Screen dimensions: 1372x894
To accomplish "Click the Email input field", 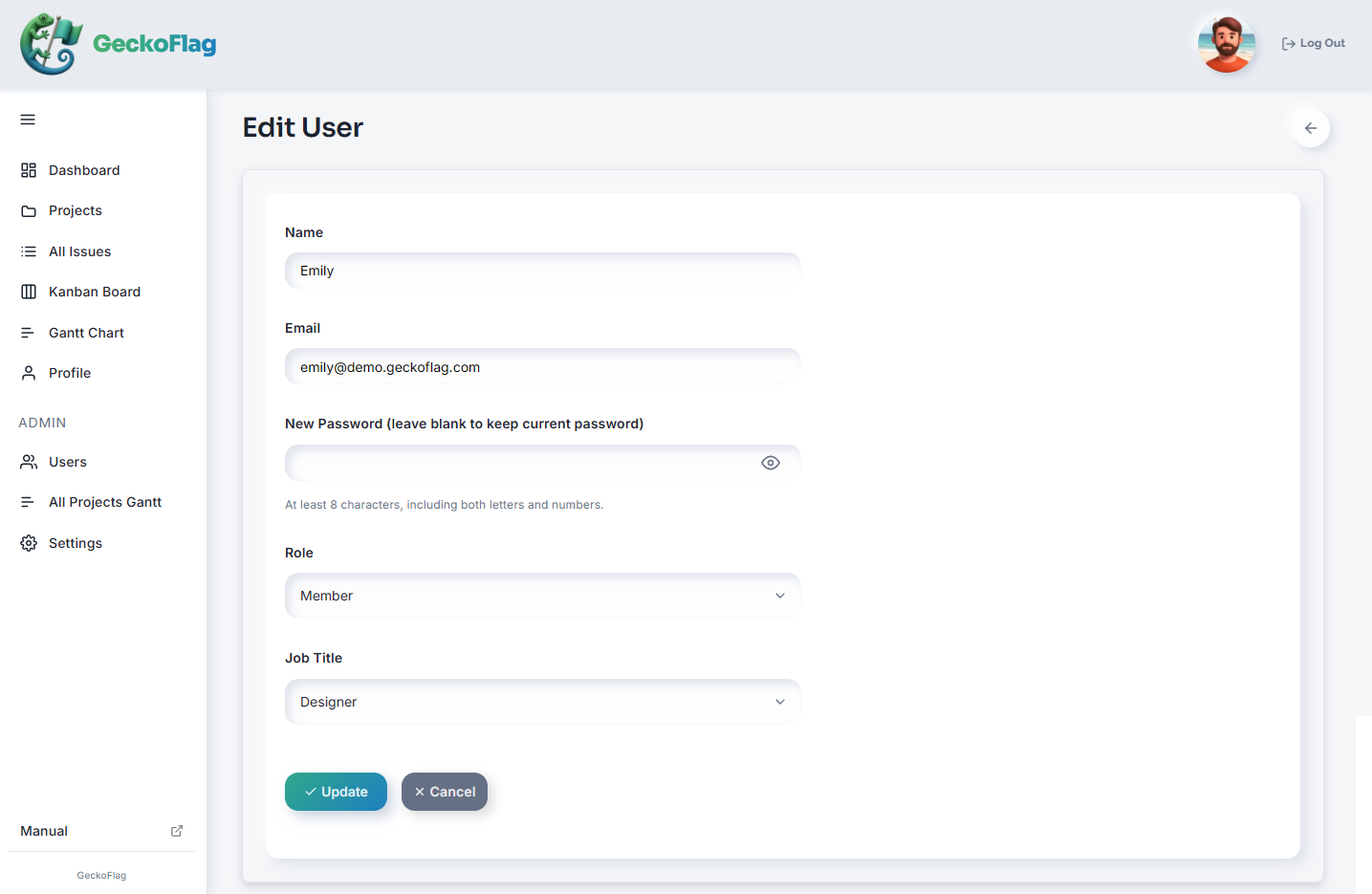I will (x=543, y=367).
